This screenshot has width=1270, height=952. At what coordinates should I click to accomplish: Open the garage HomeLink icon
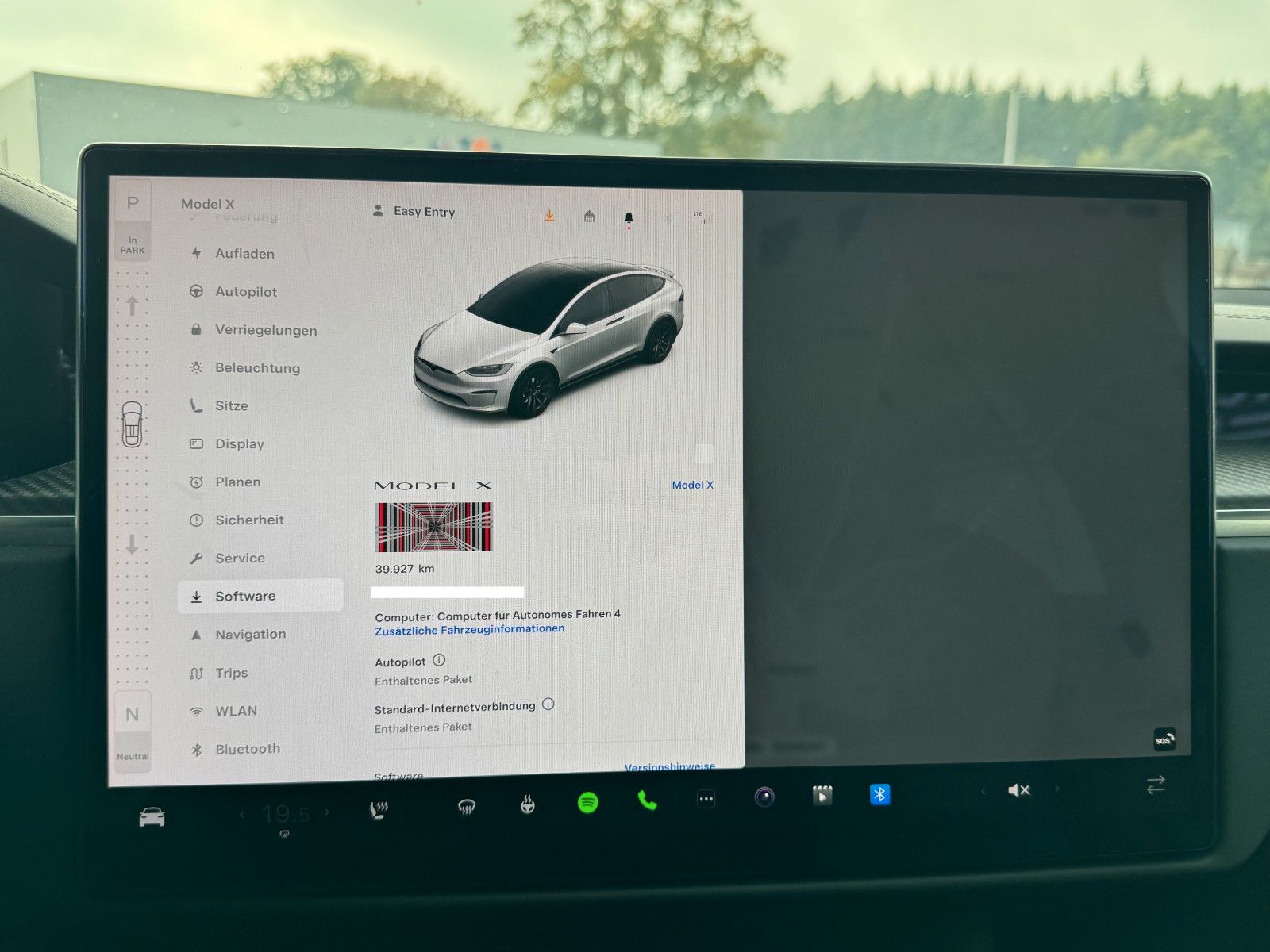pos(589,217)
